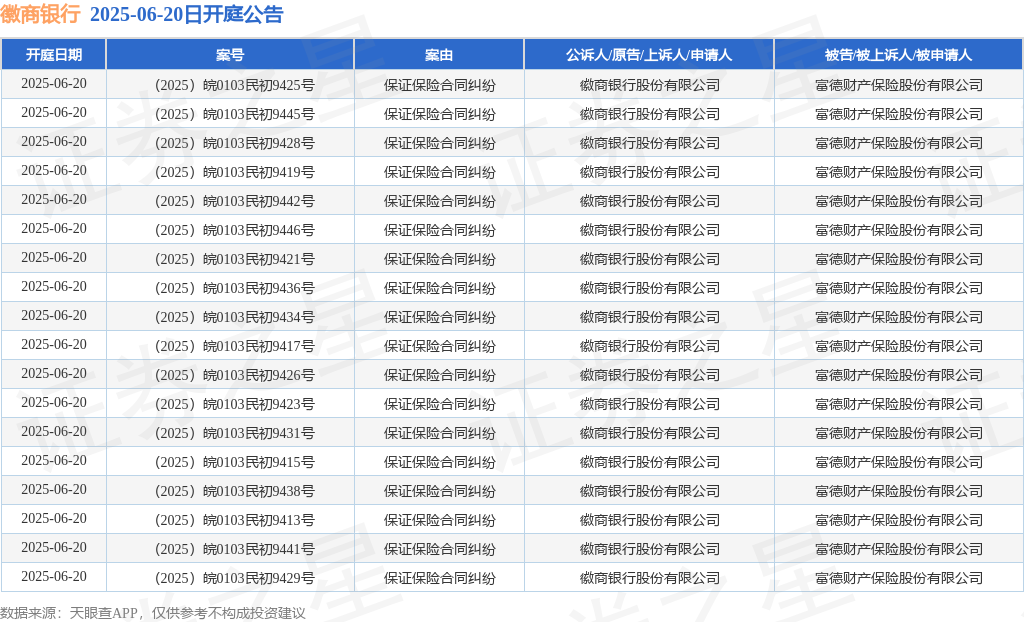The width and height of the screenshot is (1024, 622).
Task: Select case number 皖0103民初9421号
Action: pos(259,259)
